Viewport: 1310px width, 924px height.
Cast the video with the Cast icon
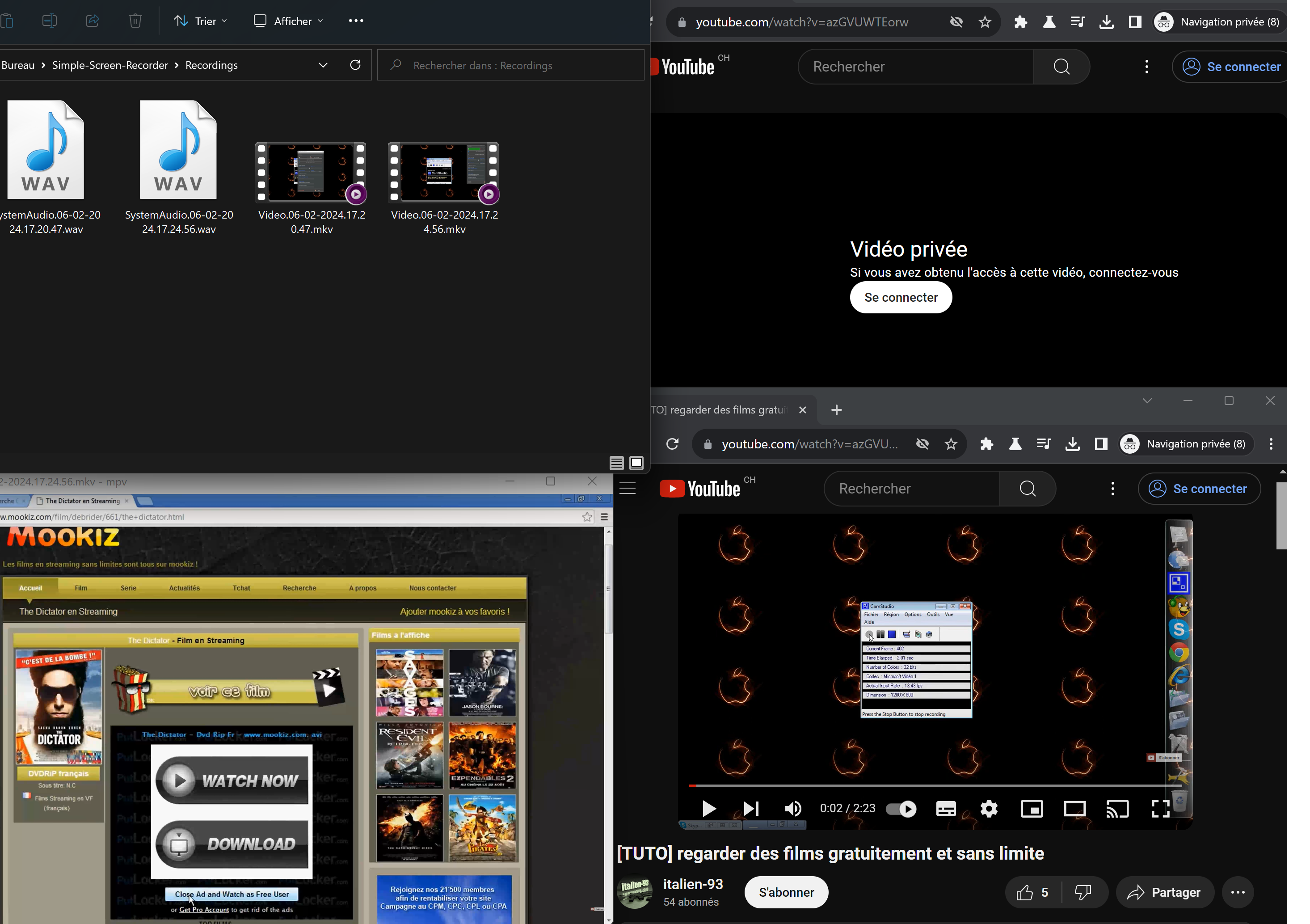point(1117,809)
